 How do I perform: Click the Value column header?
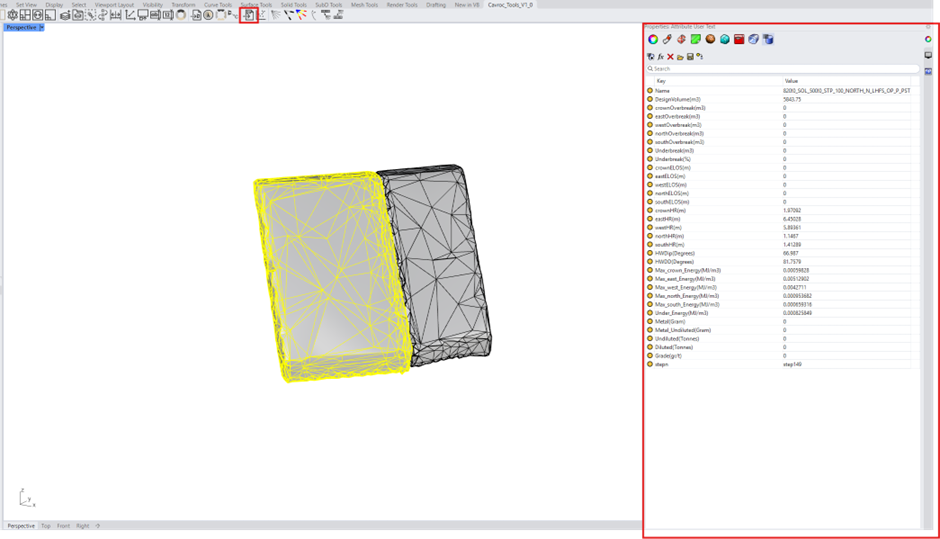(791, 81)
